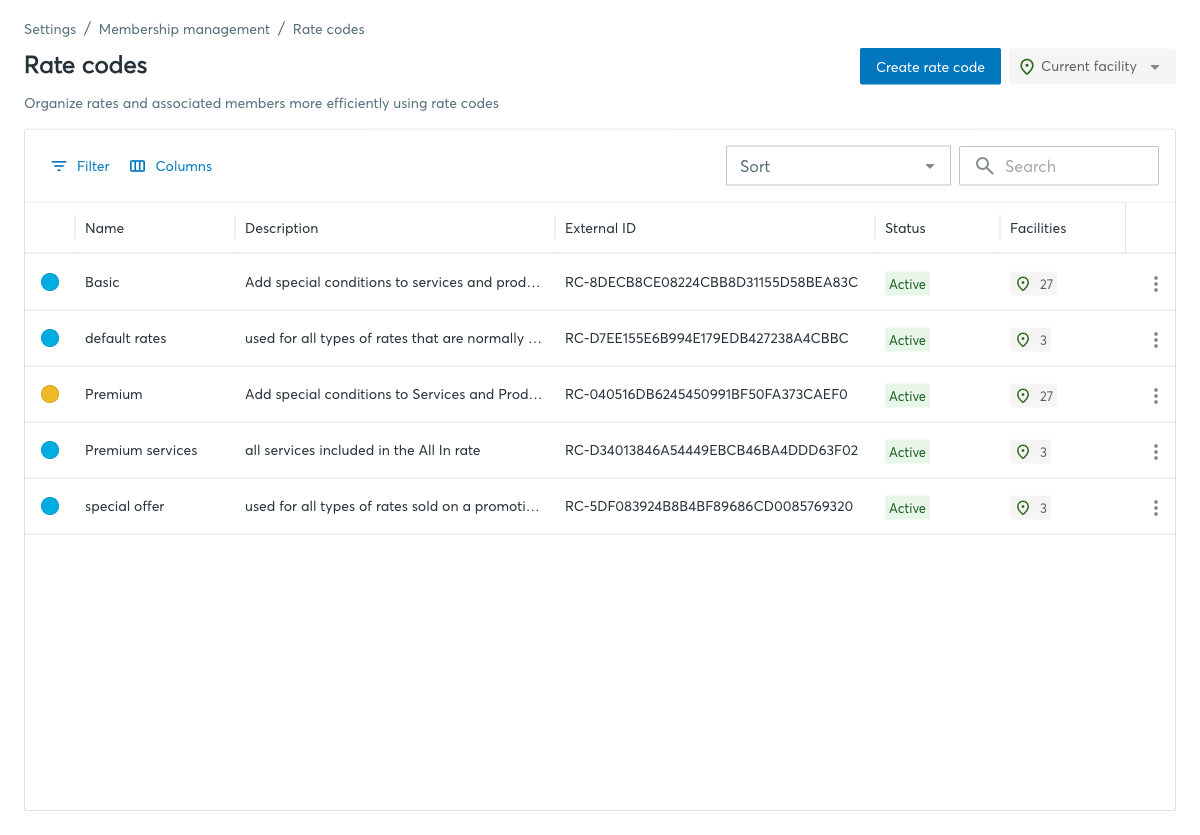Click the blue dot for Premium services
This screenshot has width=1200, height=835.
(x=50, y=450)
